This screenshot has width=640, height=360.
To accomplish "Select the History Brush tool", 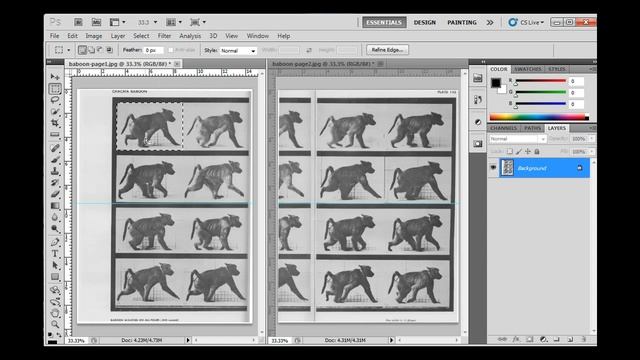I will click(x=55, y=182).
